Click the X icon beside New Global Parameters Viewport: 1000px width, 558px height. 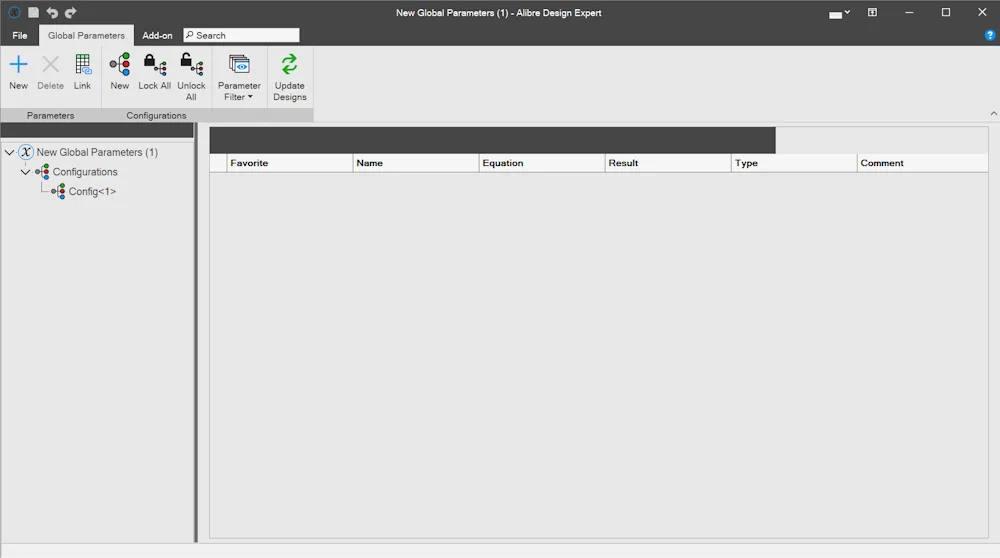click(x=26, y=152)
